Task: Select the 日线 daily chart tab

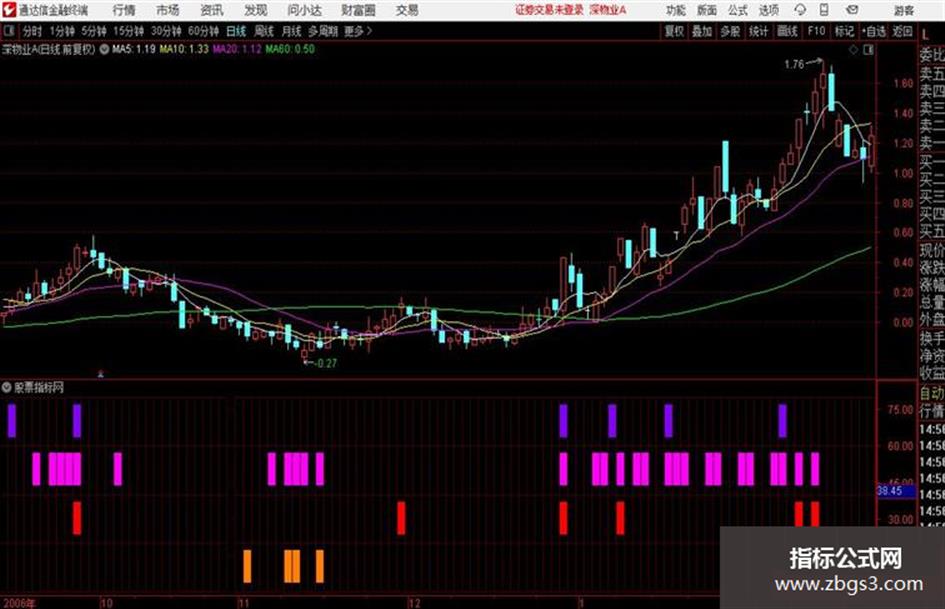Action: [x=236, y=31]
